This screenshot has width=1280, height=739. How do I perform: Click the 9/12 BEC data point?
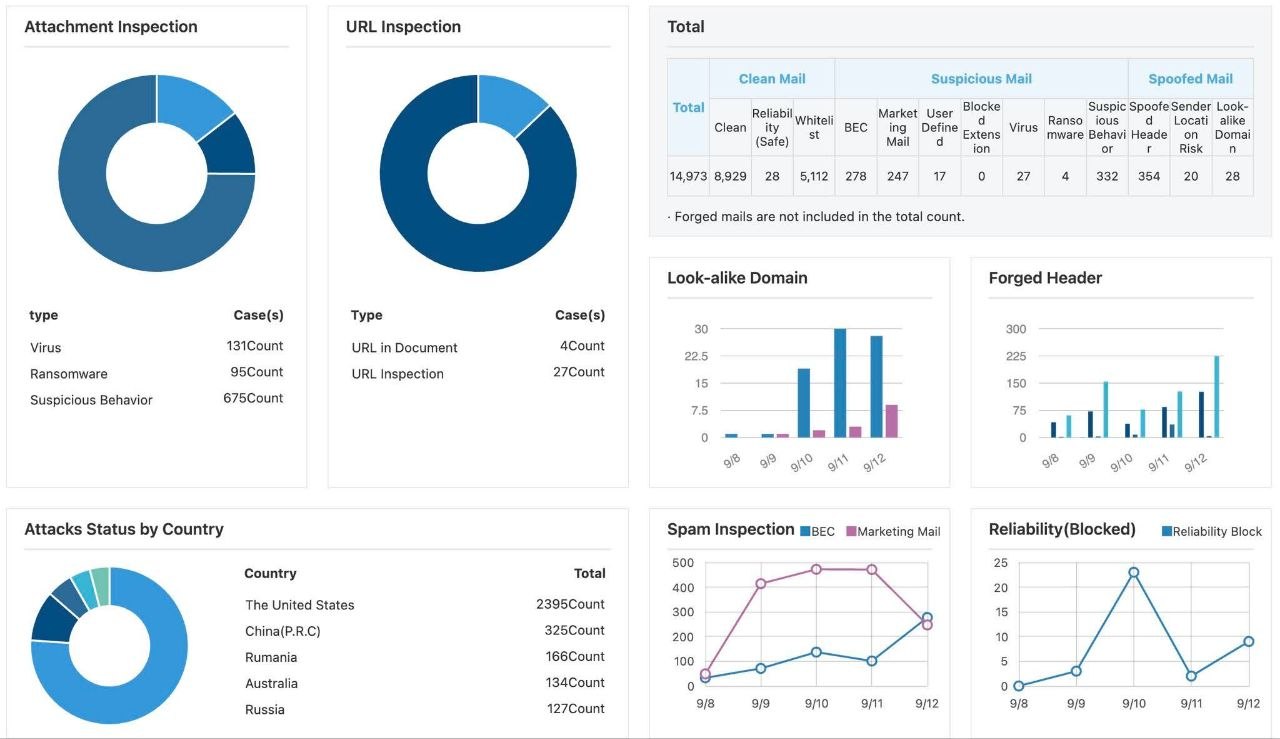coord(927,618)
